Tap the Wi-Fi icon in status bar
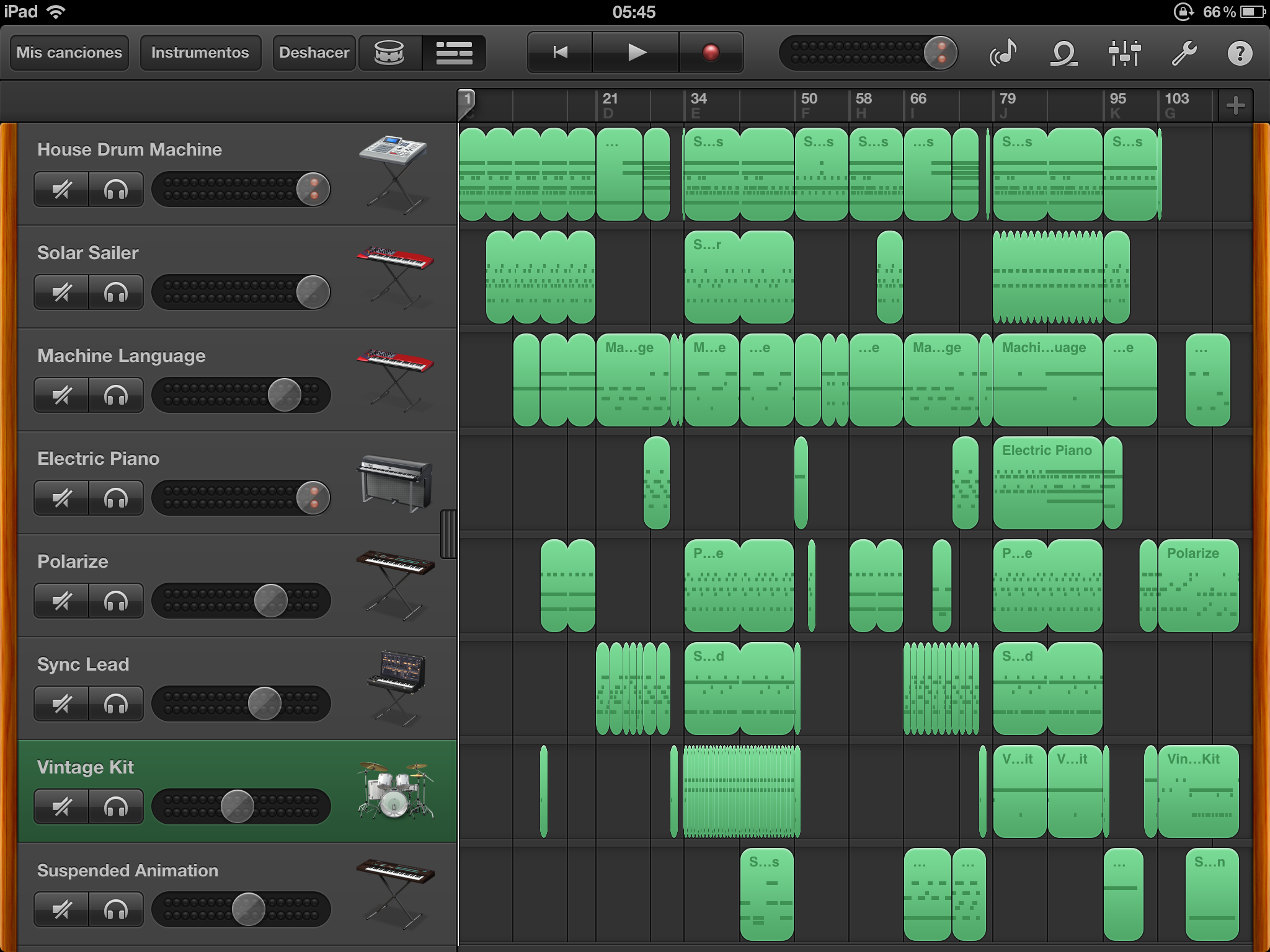The image size is (1270, 952). click(56, 12)
